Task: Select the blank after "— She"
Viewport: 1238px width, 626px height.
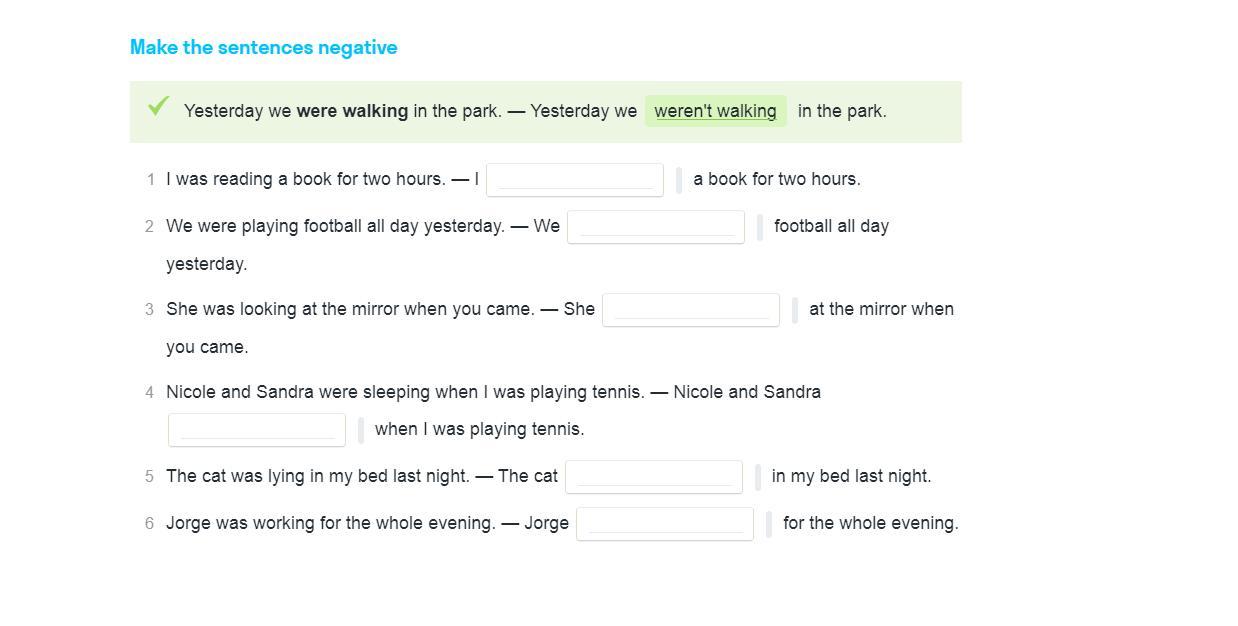Action: coord(690,310)
